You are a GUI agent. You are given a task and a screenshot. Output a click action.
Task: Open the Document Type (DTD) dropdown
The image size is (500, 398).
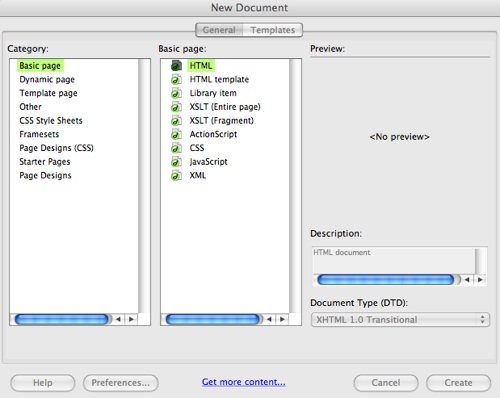(x=400, y=320)
